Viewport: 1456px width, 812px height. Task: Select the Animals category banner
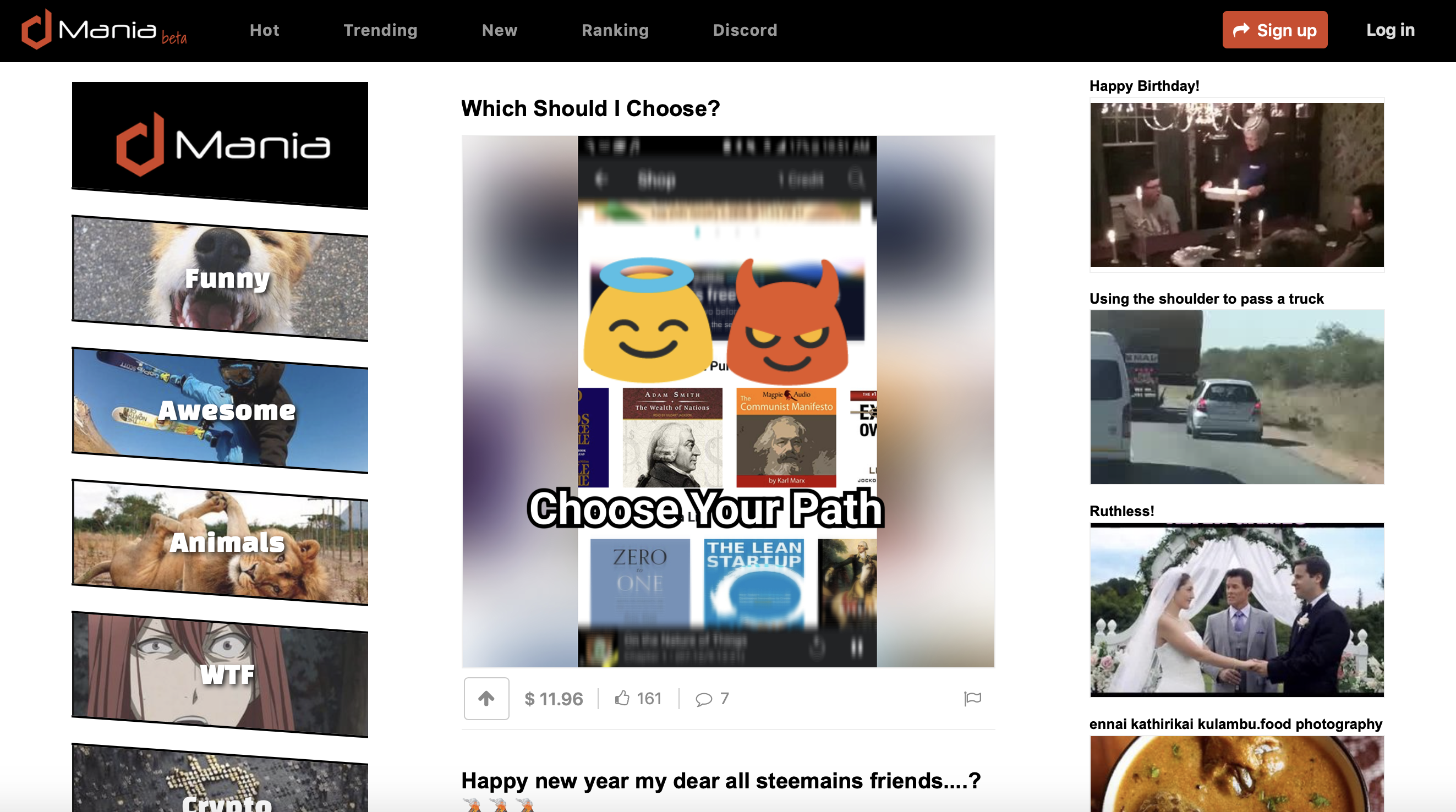(220, 542)
